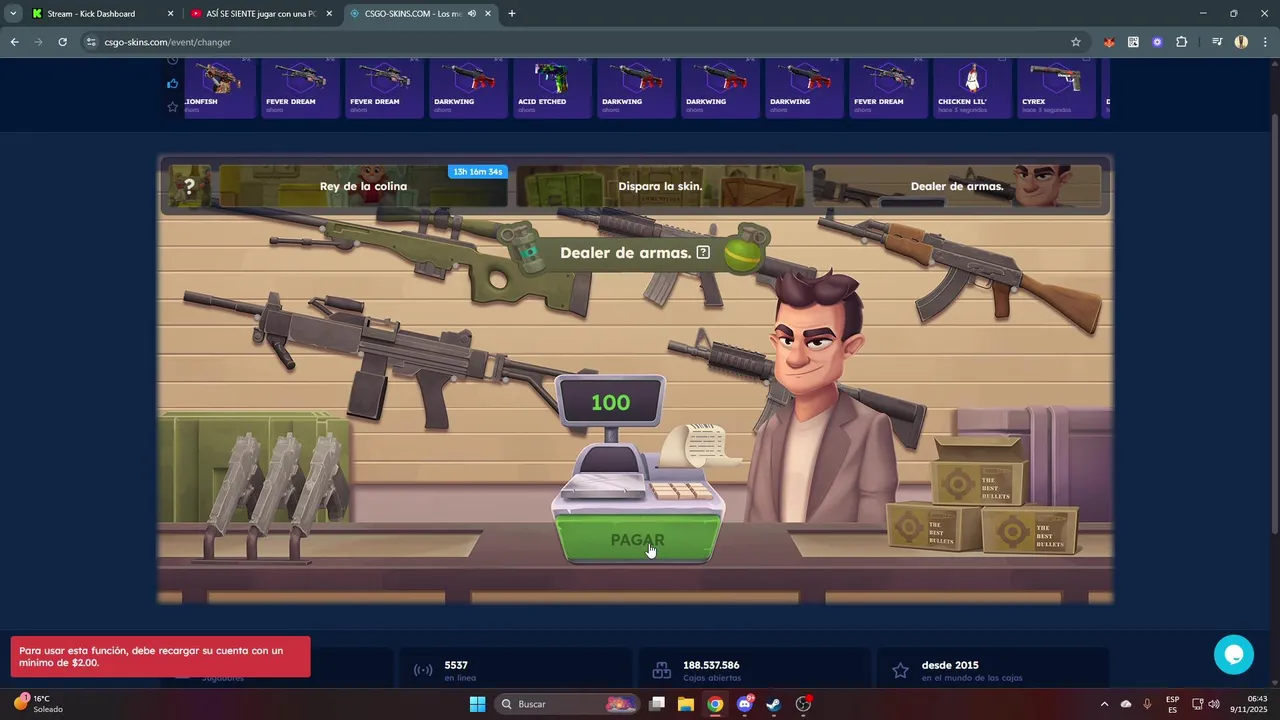Viewport: 1280px width, 720px height.
Task: Click the desde 2015 stat
Action: point(993,669)
